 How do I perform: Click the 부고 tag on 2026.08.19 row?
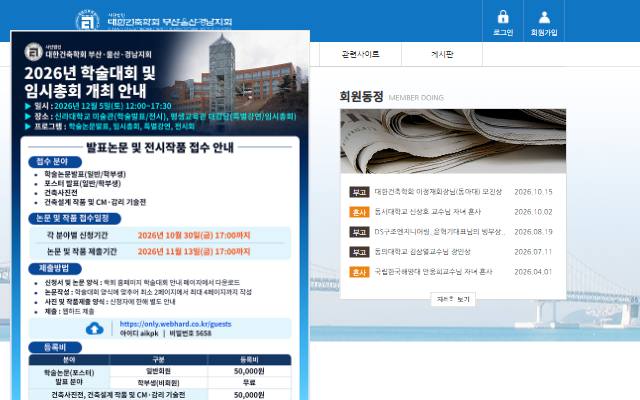pos(359,232)
